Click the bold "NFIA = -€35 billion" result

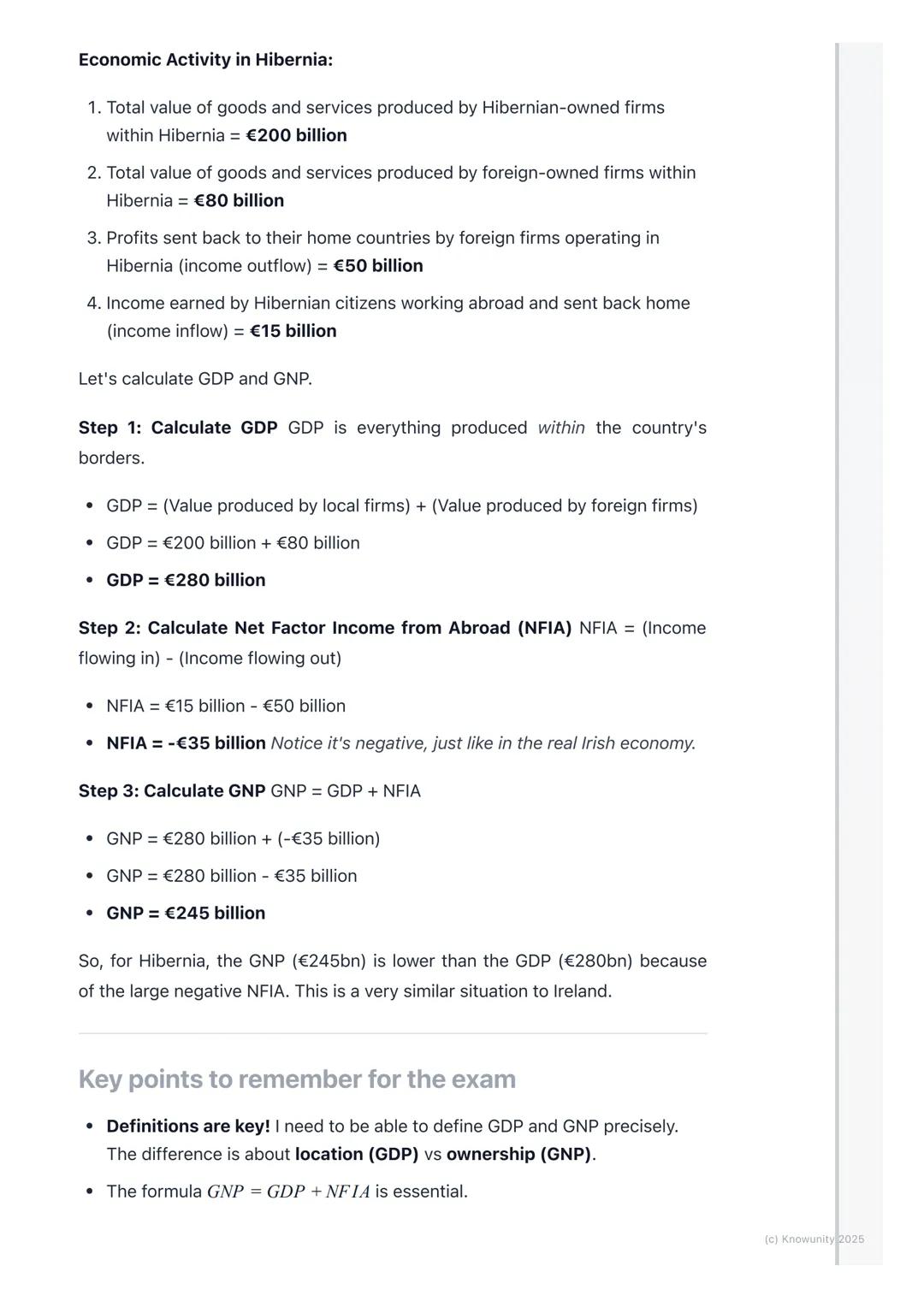click(186, 743)
